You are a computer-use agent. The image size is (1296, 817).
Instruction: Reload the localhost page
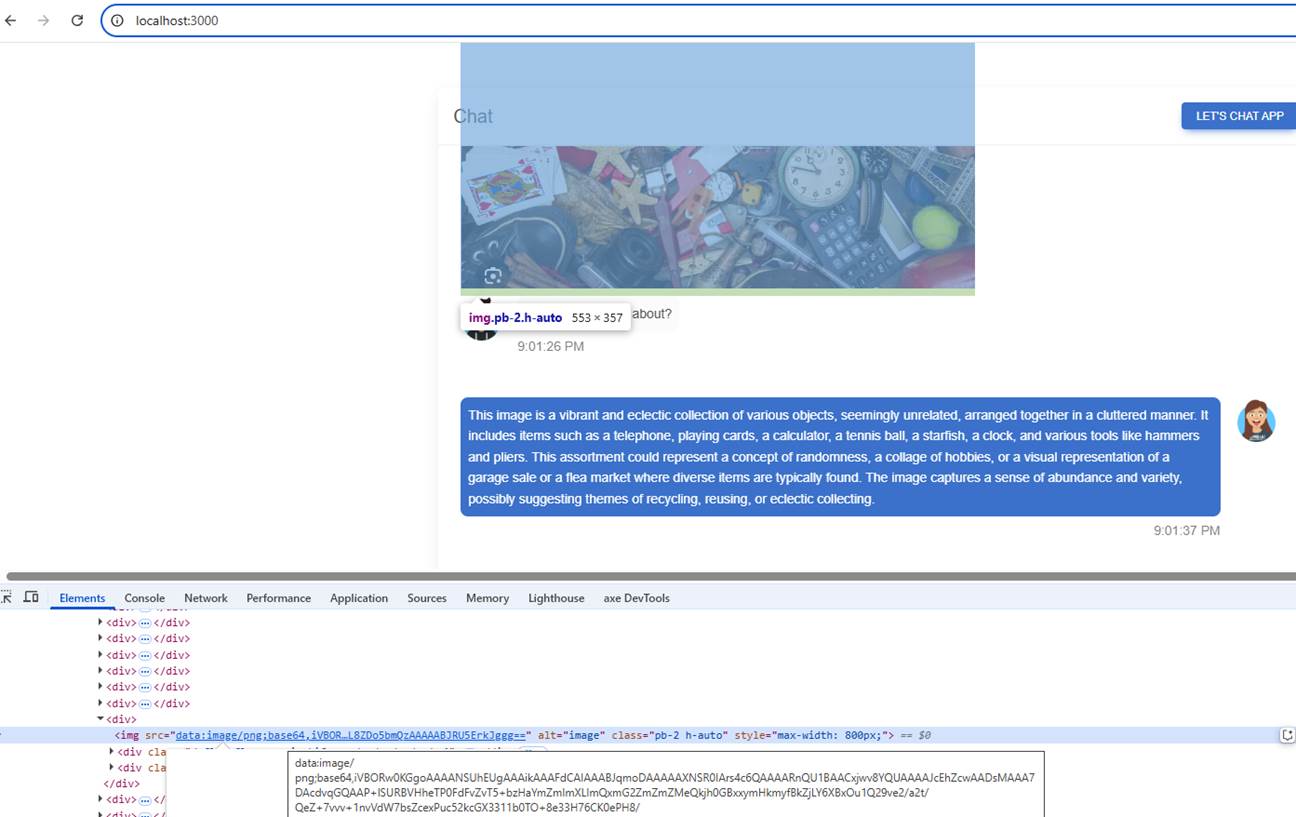point(77,20)
